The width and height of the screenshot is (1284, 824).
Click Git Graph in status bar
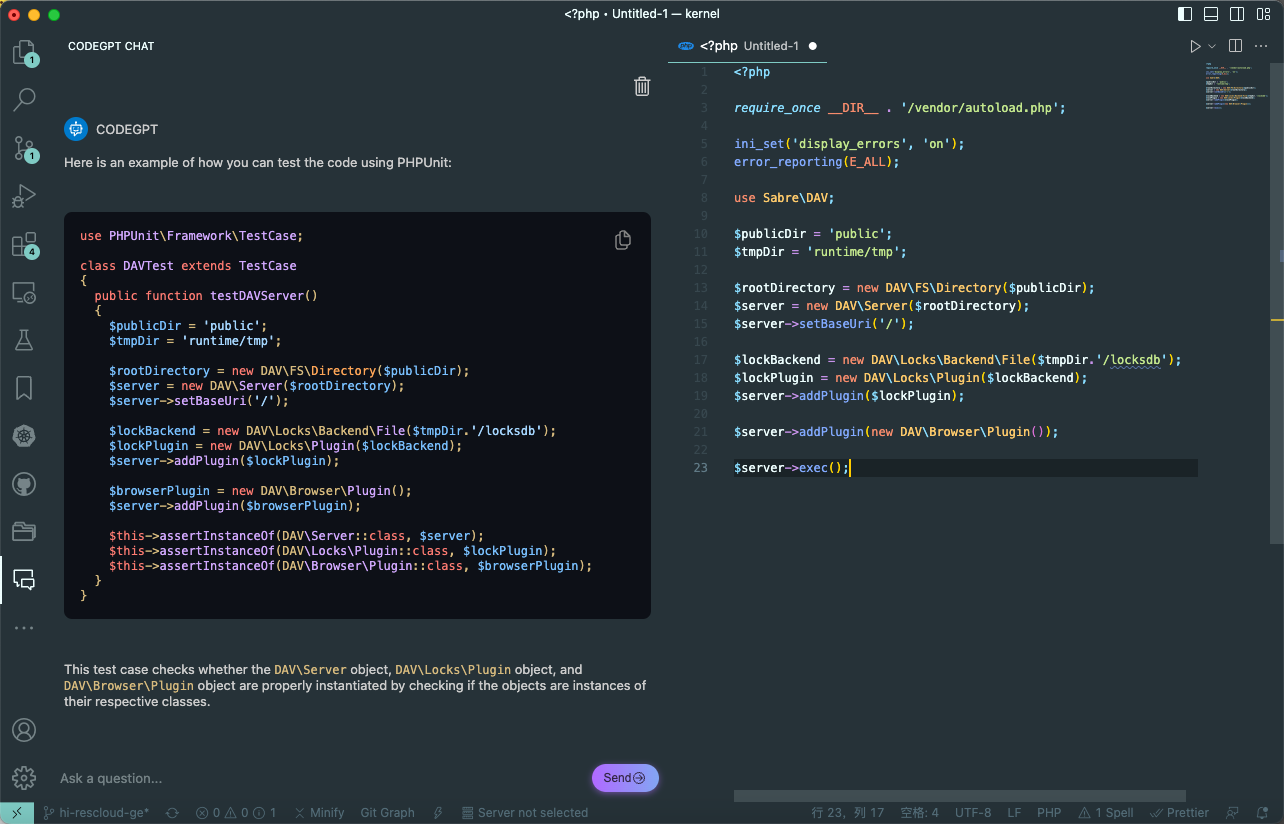click(387, 813)
